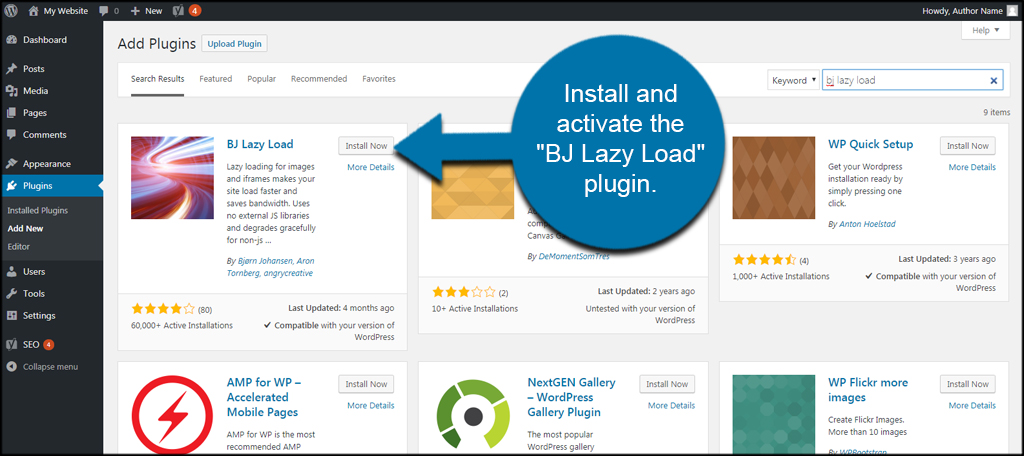Image resolution: width=1024 pixels, height=456 pixels.
Task: Visit My Website home icon
Action: 34,10
